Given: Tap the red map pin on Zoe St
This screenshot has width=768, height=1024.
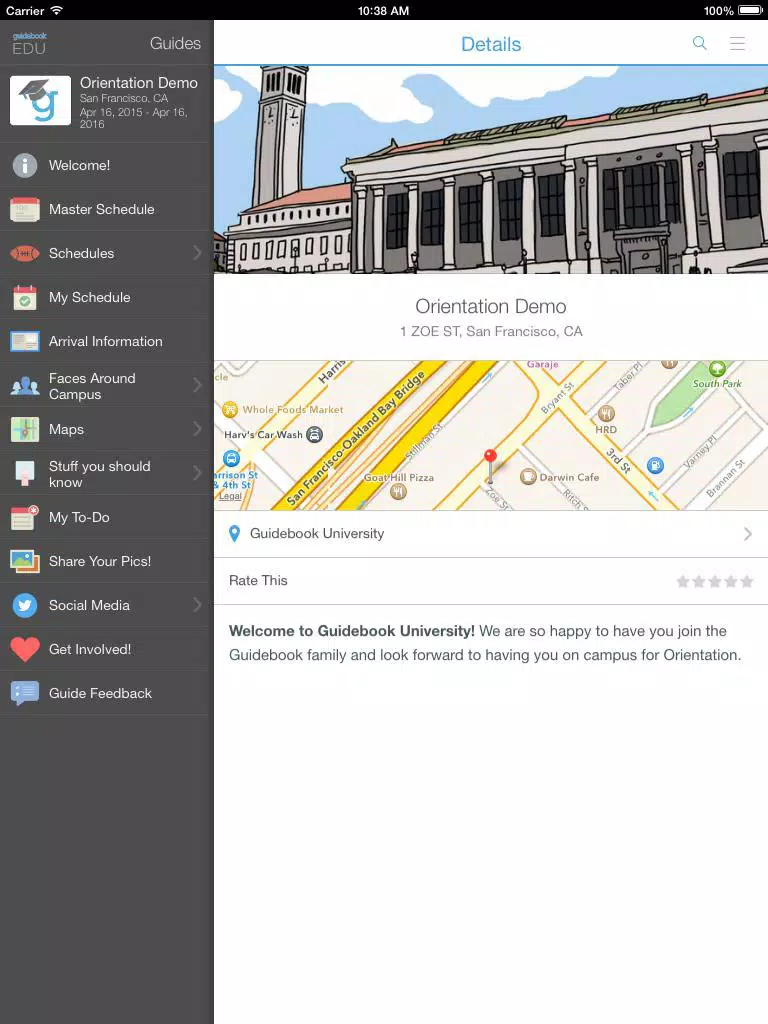Looking at the screenshot, I should [490, 465].
